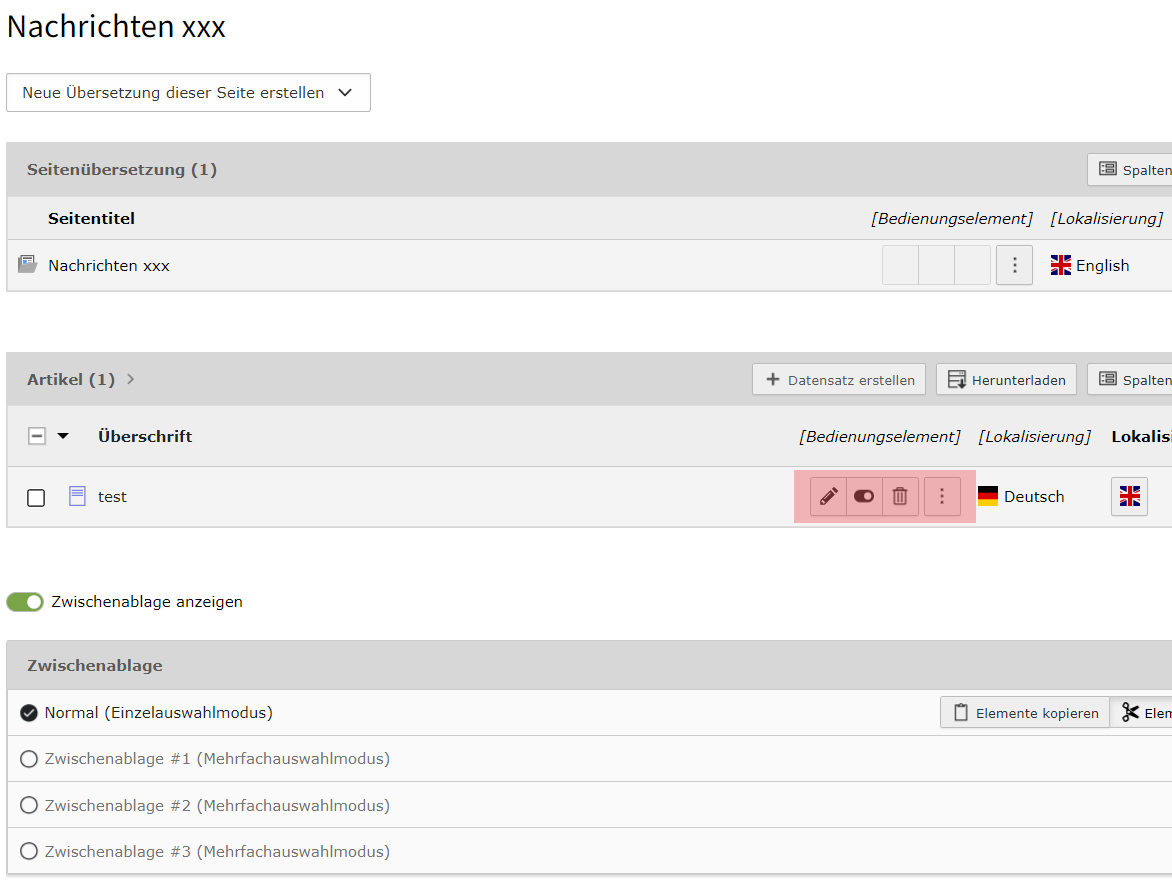Click 'Elemente kopieren' in clipboard

point(1025,713)
